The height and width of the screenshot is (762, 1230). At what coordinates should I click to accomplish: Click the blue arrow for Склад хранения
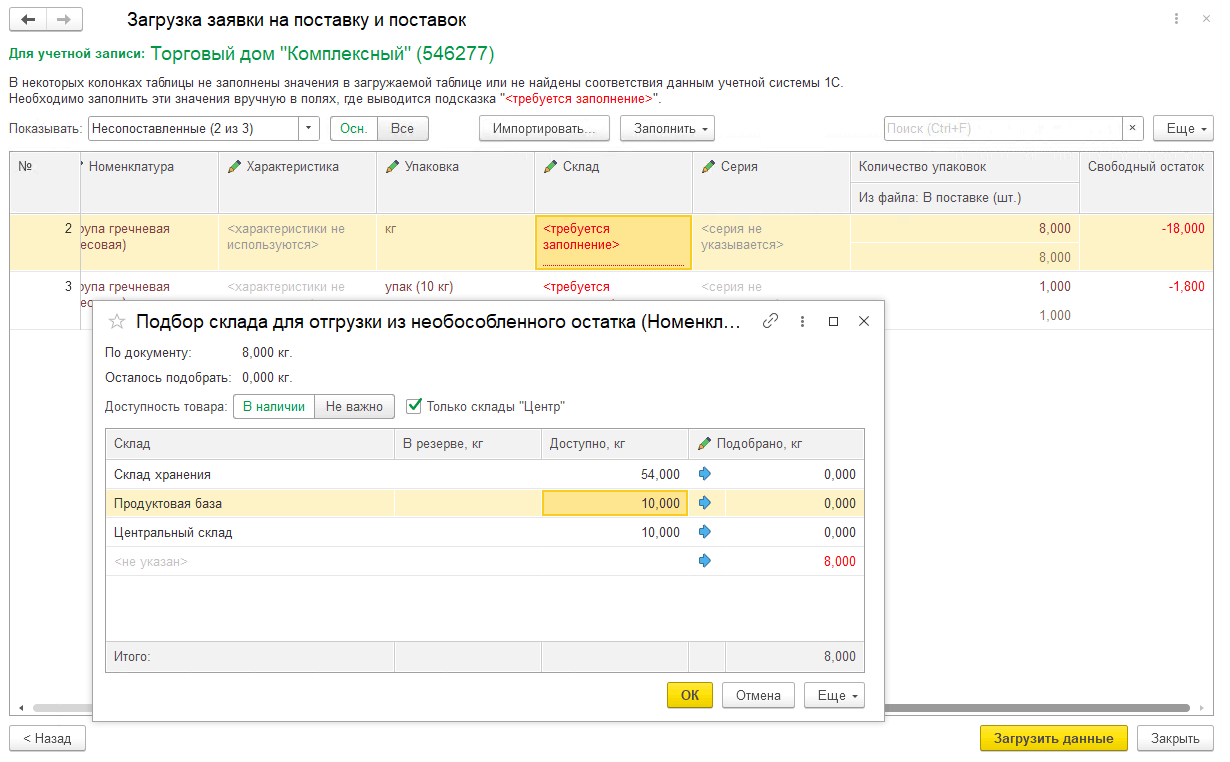pos(705,474)
